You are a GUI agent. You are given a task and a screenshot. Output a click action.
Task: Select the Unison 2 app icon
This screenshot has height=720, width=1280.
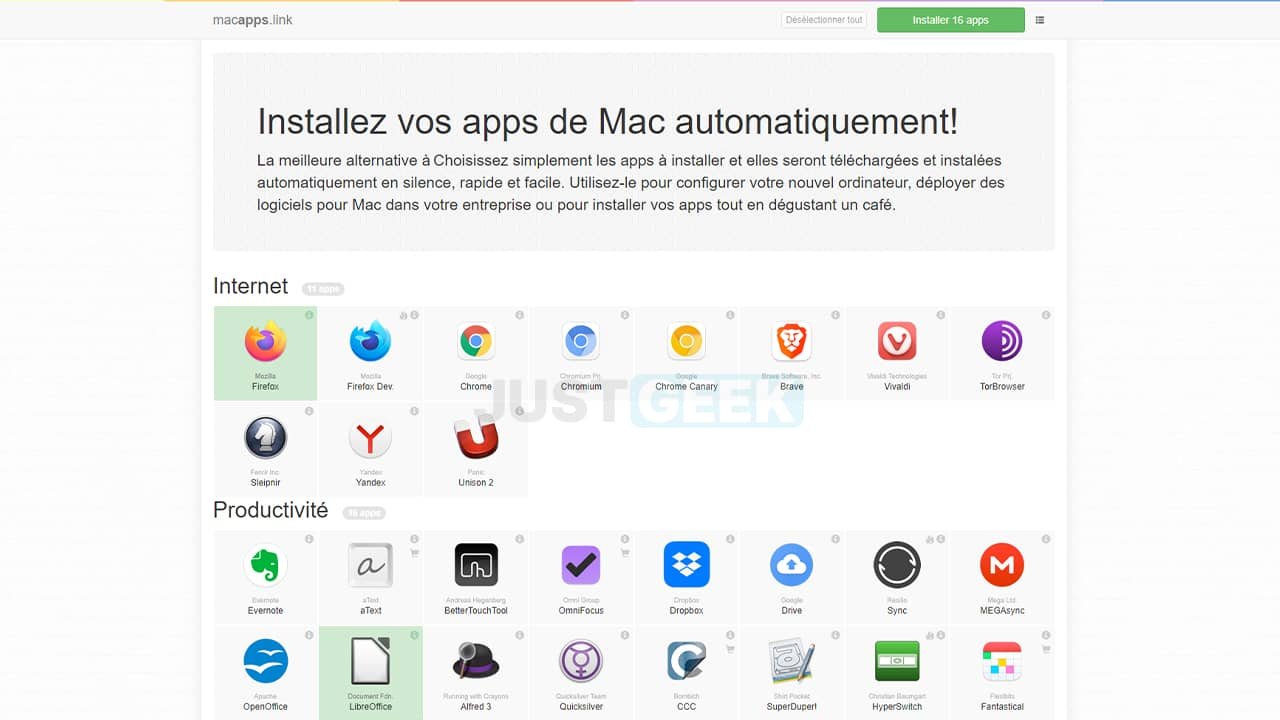[476, 438]
